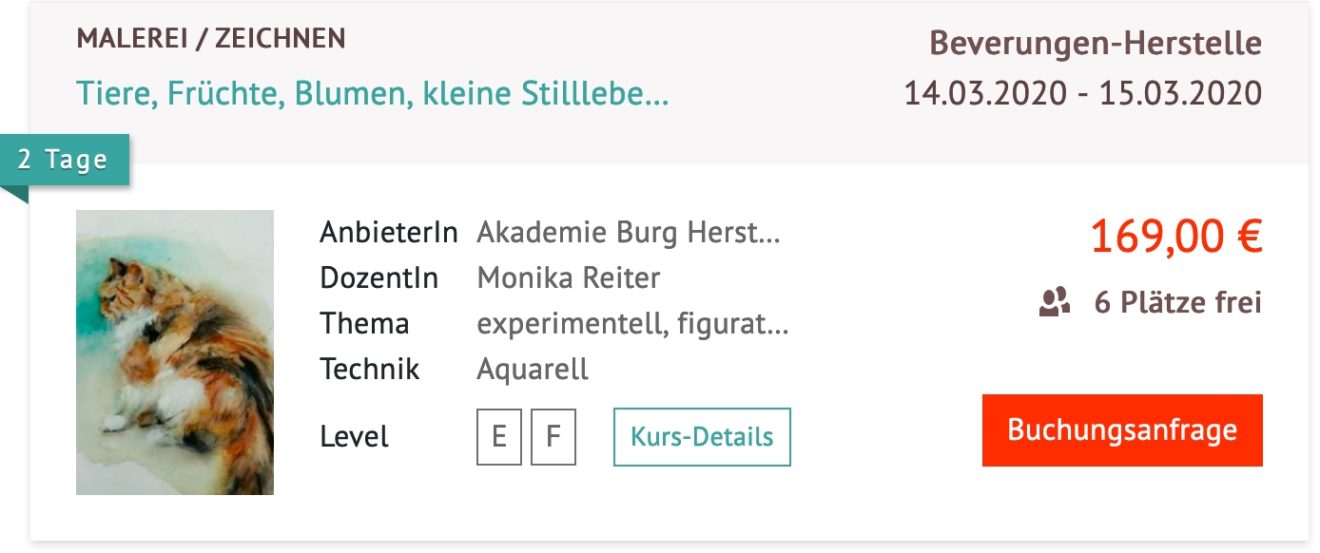The width and height of the screenshot is (1320, 553).
Task: Click the Aquarell technique value
Action: (x=532, y=369)
